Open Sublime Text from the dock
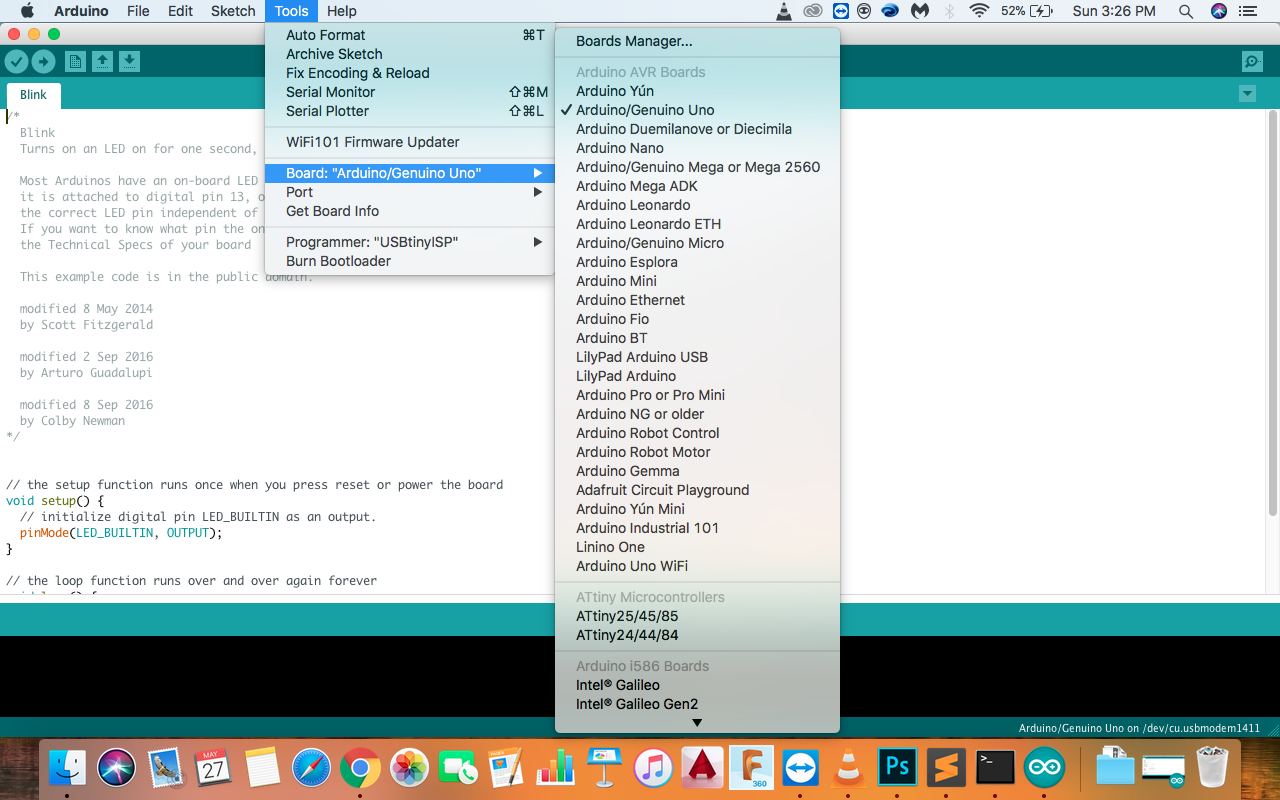The image size is (1280, 800). tap(946, 768)
